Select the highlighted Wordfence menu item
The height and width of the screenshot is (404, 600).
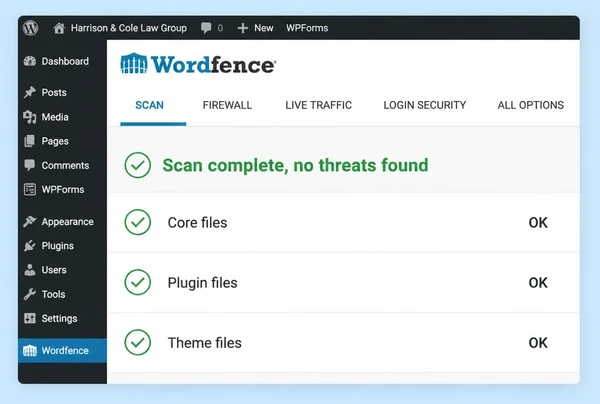pyautogui.click(x=62, y=350)
